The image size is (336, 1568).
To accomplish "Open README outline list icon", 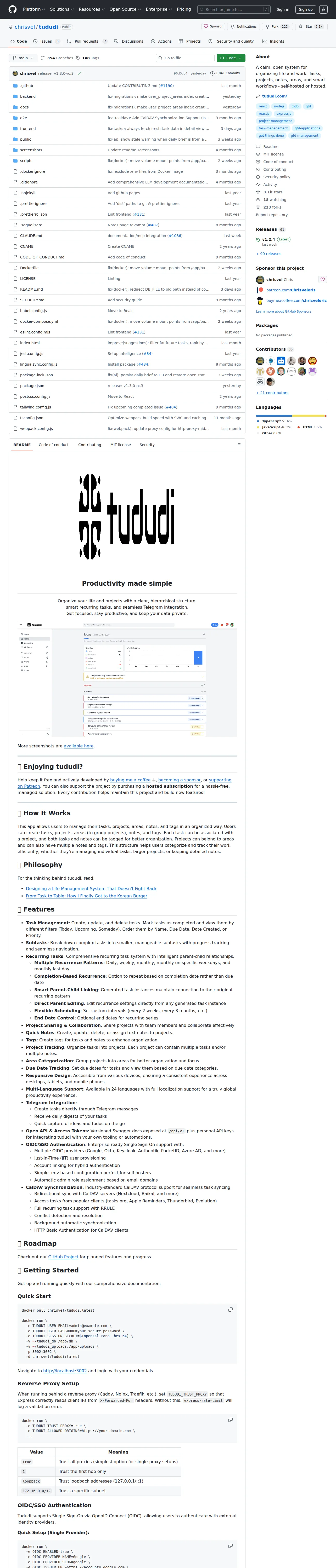I will tap(238, 445).
